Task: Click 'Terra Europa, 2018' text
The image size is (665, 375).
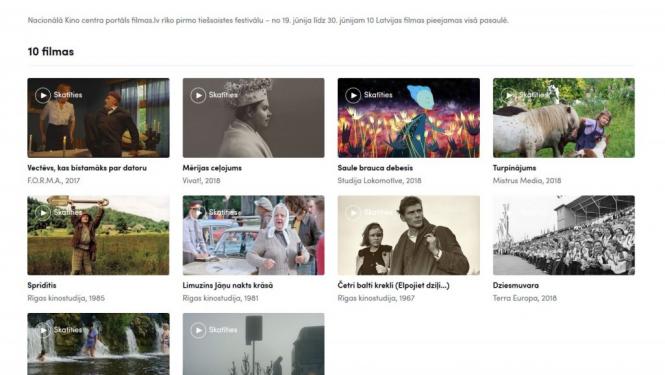Action: [x=525, y=298]
